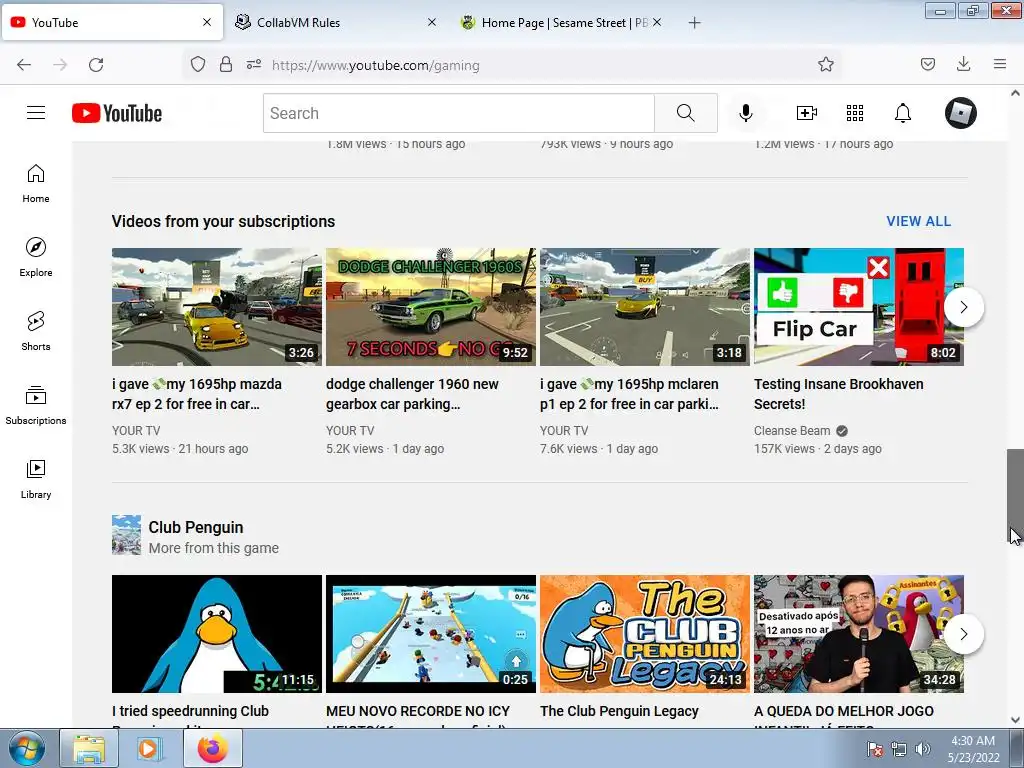Open the Windows Start menu
The image size is (1024, 768).
click(x=26, y=748)
